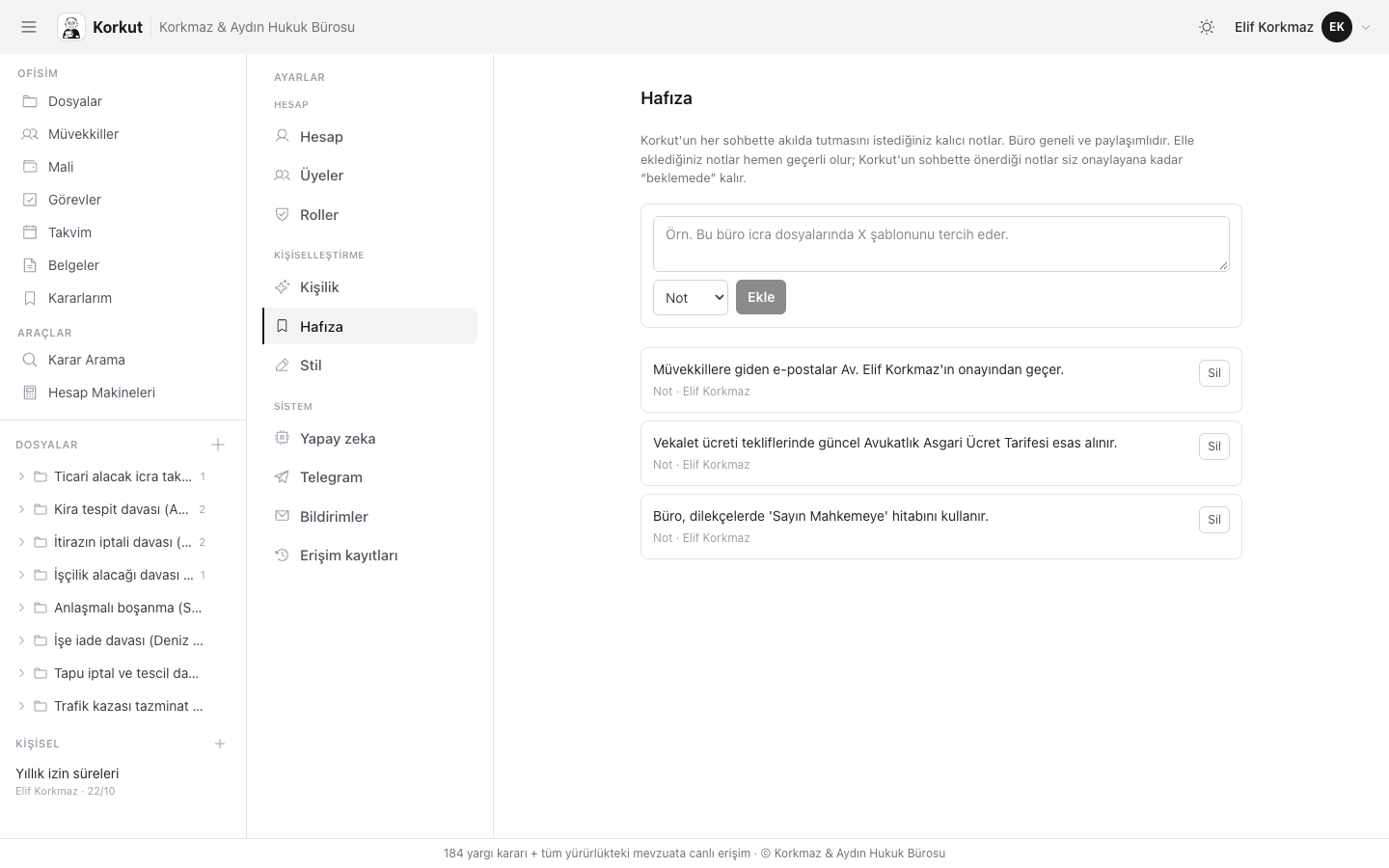Open Bildirimler settings
1389x868 pixels.
(369, 517)
